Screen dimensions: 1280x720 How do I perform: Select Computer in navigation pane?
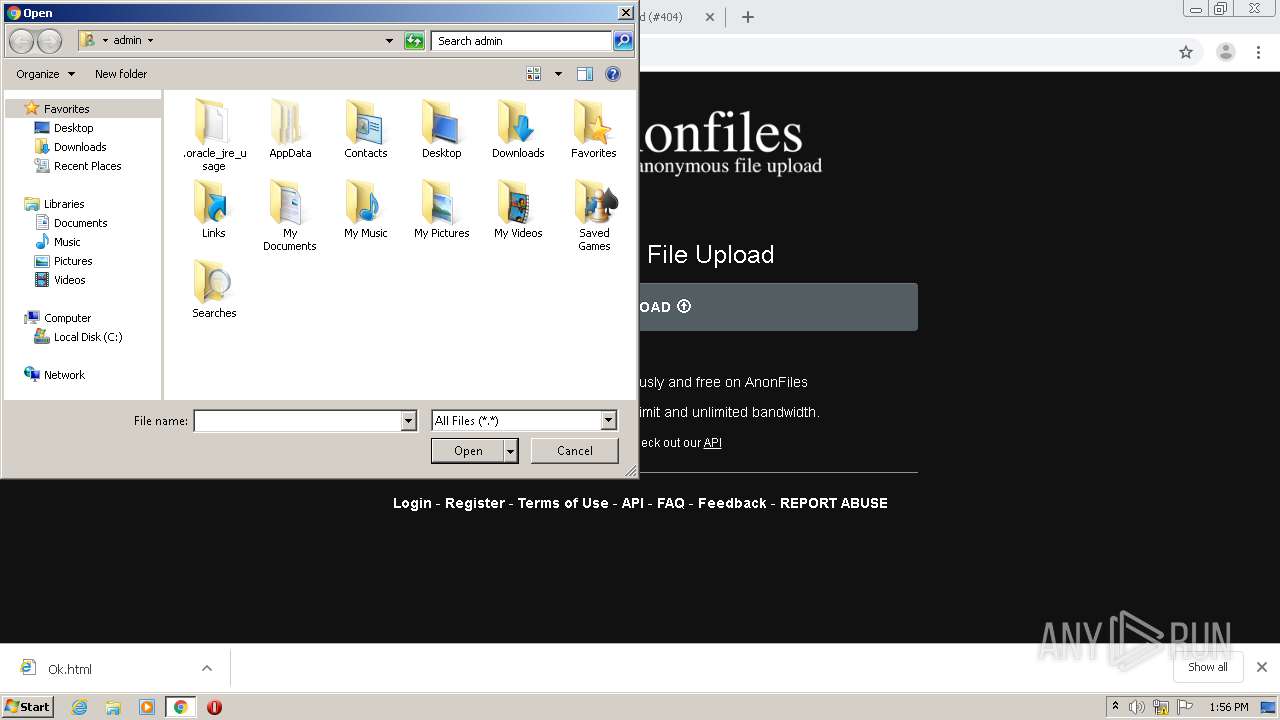[x=67, y=318]
